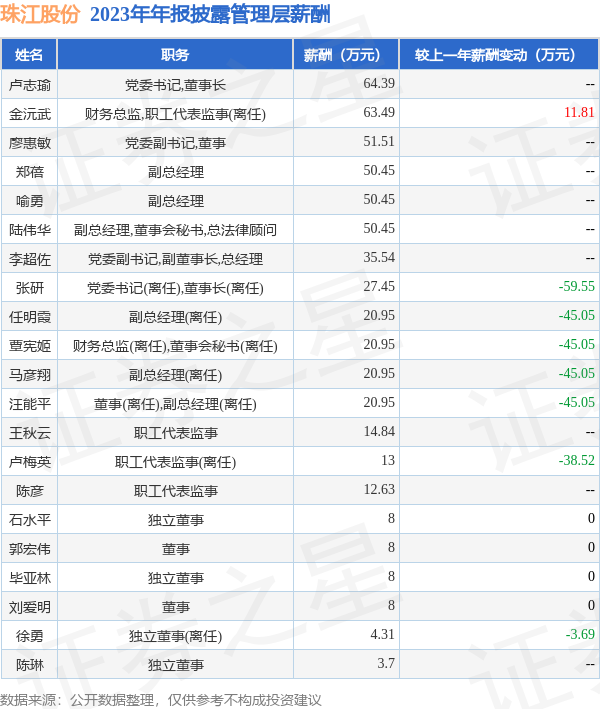600x709 pixels.
Task: Click change value -45.05 in 任明霞 row
Action: 576,315
